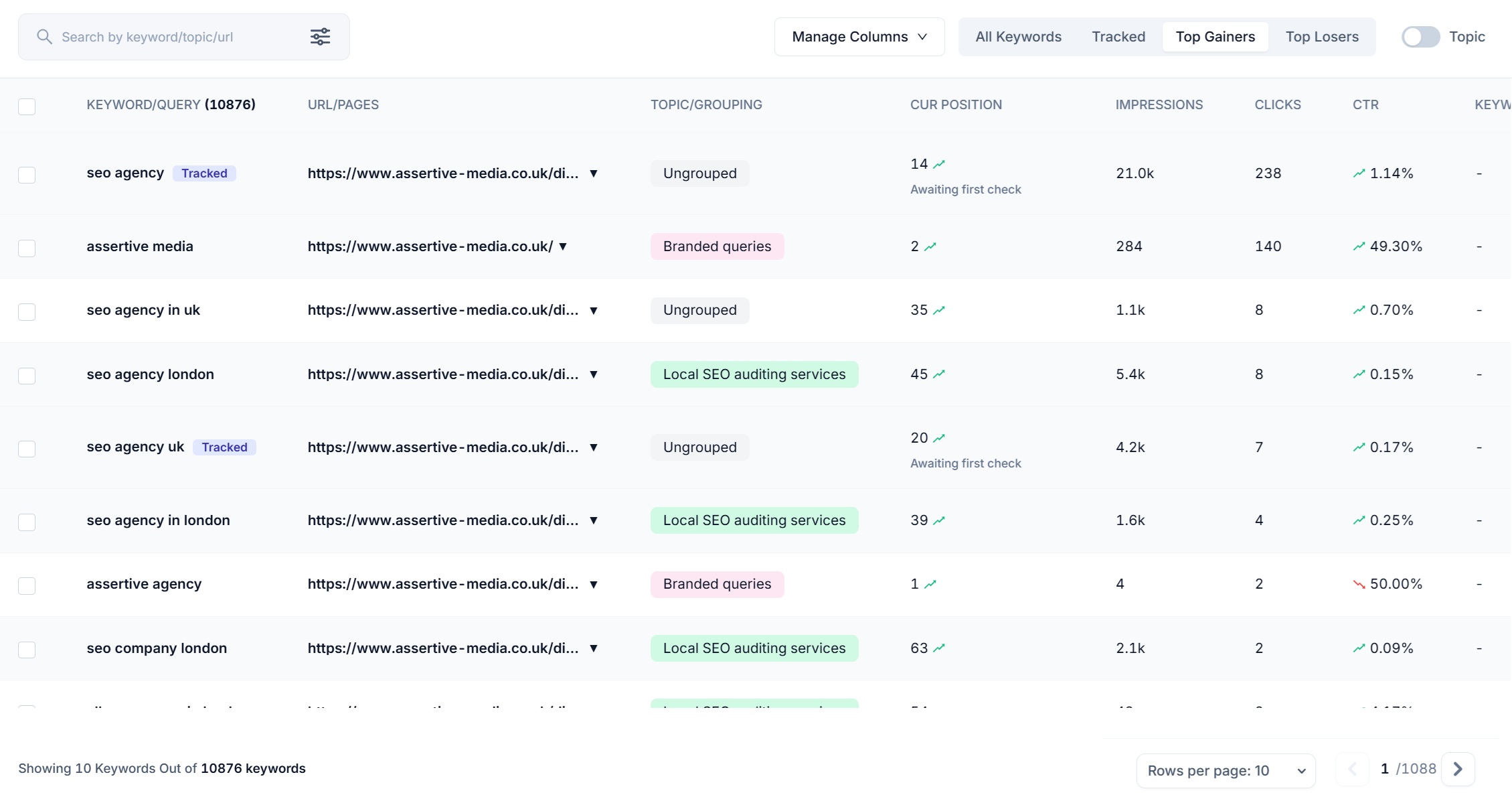Check seo agency in london checkbox
Viewport: 1512px width, 799px height.
pos(27,522)
